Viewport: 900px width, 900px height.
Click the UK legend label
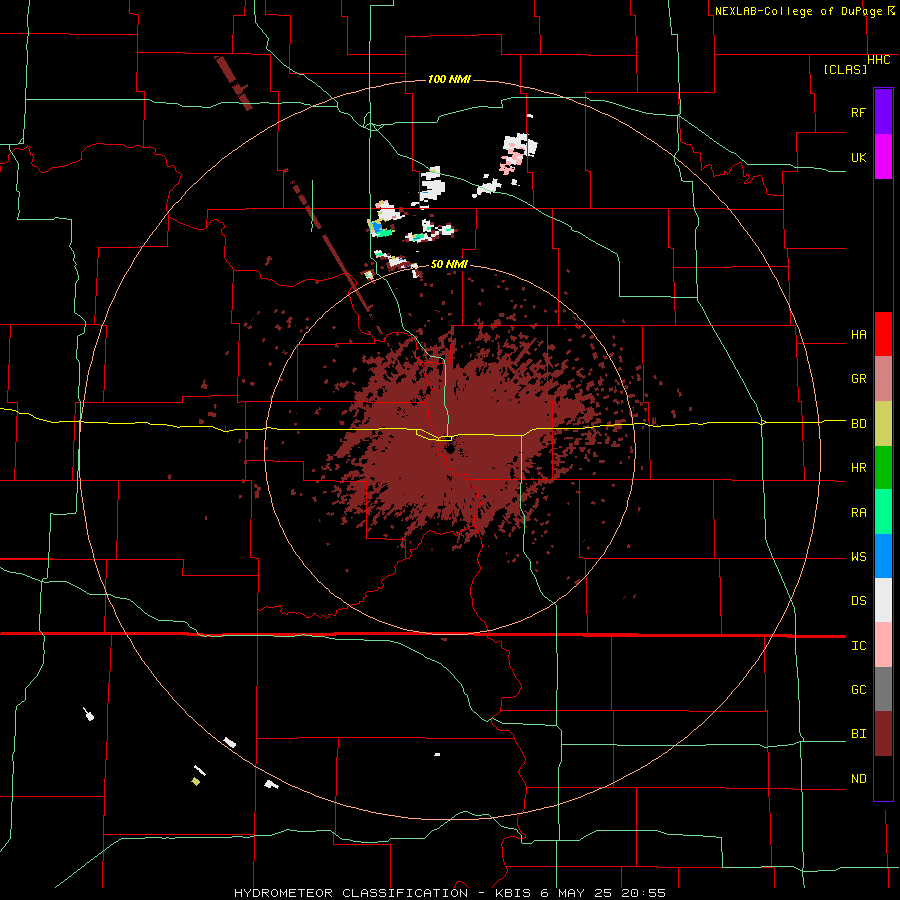858,157
